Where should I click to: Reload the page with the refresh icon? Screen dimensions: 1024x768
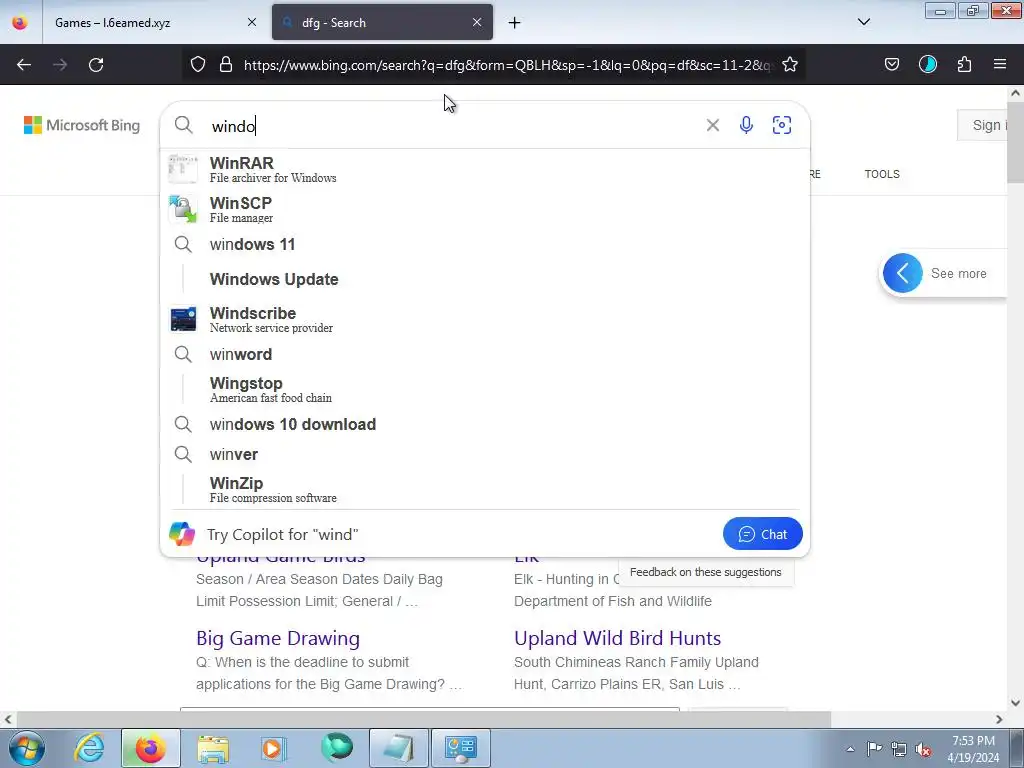point(96,65)
